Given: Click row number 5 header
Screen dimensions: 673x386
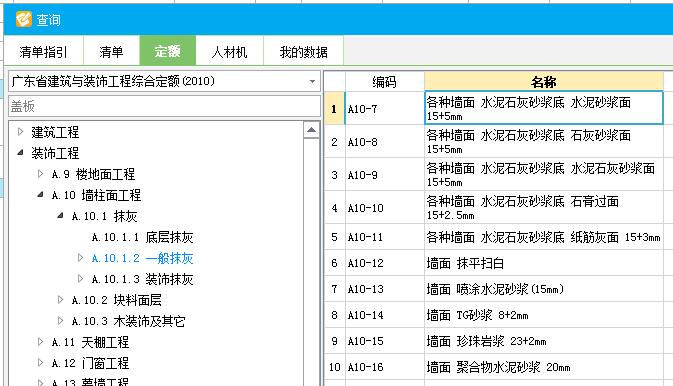Looking at the screenshot, I should click(334, 237).
